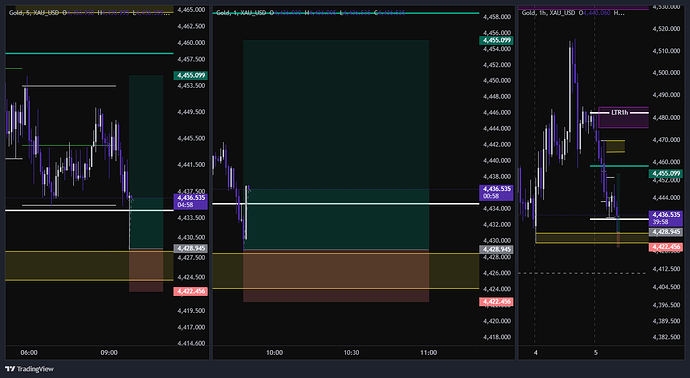
Task: Click the 09:00 time label on 5-minute chart
Action: pyautogui.click(x=109, y=352)
